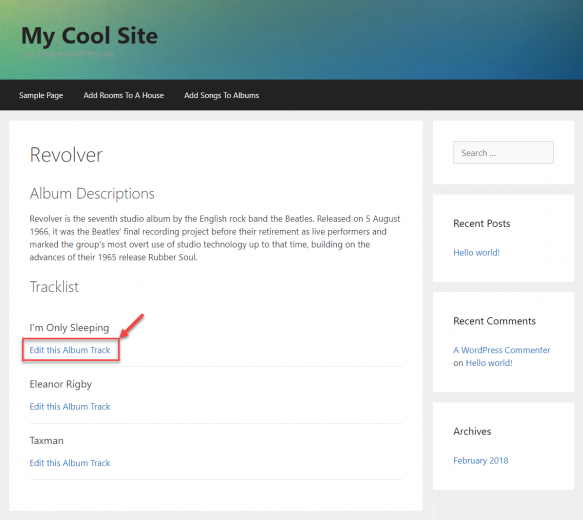Visit A WordPress Commenter link
Screen dimensions: 583x520
coord(502,350)
